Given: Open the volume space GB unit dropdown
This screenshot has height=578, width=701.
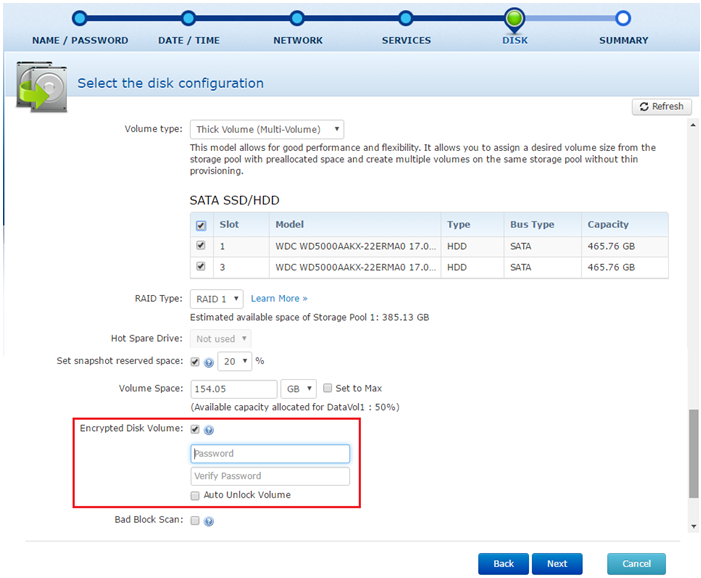Looking at the screenshot, I should (299, 389).
